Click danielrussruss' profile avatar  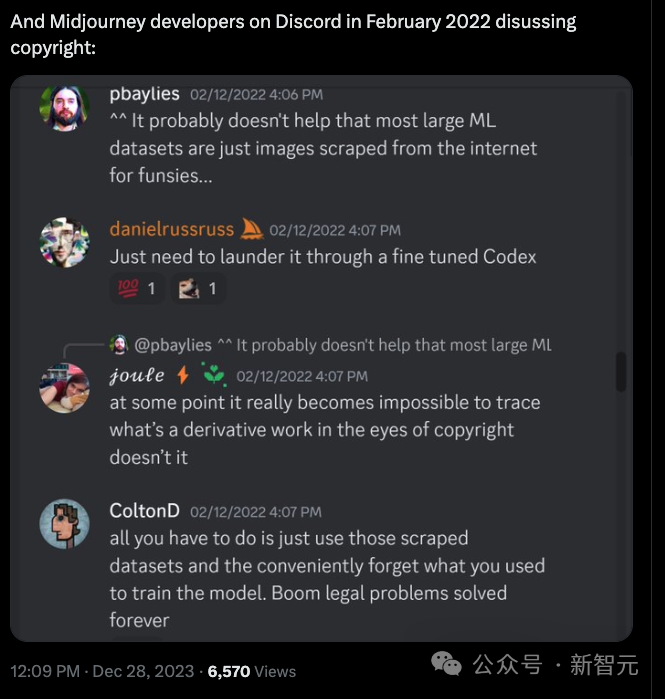click(64, 243)
